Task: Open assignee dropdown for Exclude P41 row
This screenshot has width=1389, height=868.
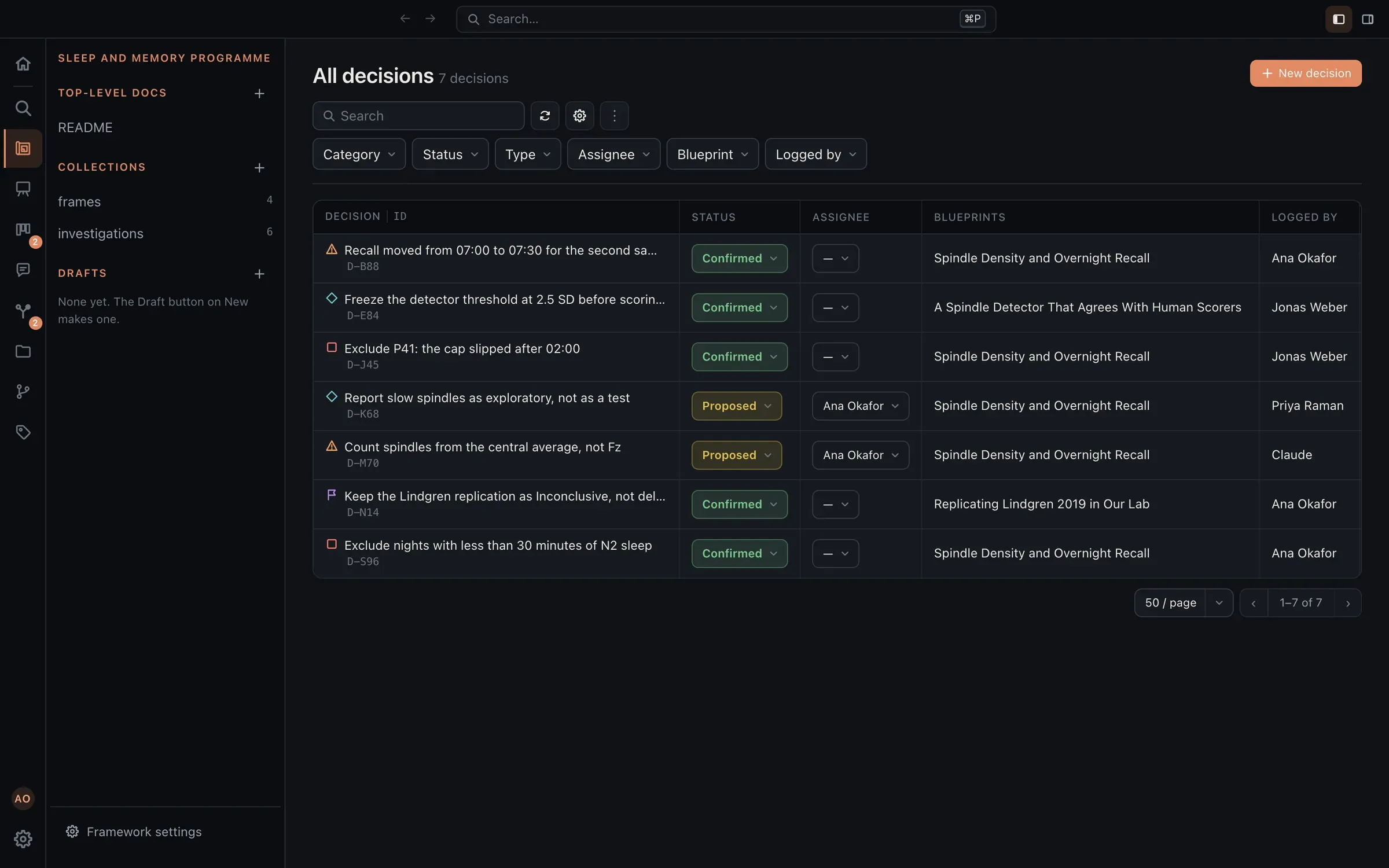Action: tap(835, 356)
